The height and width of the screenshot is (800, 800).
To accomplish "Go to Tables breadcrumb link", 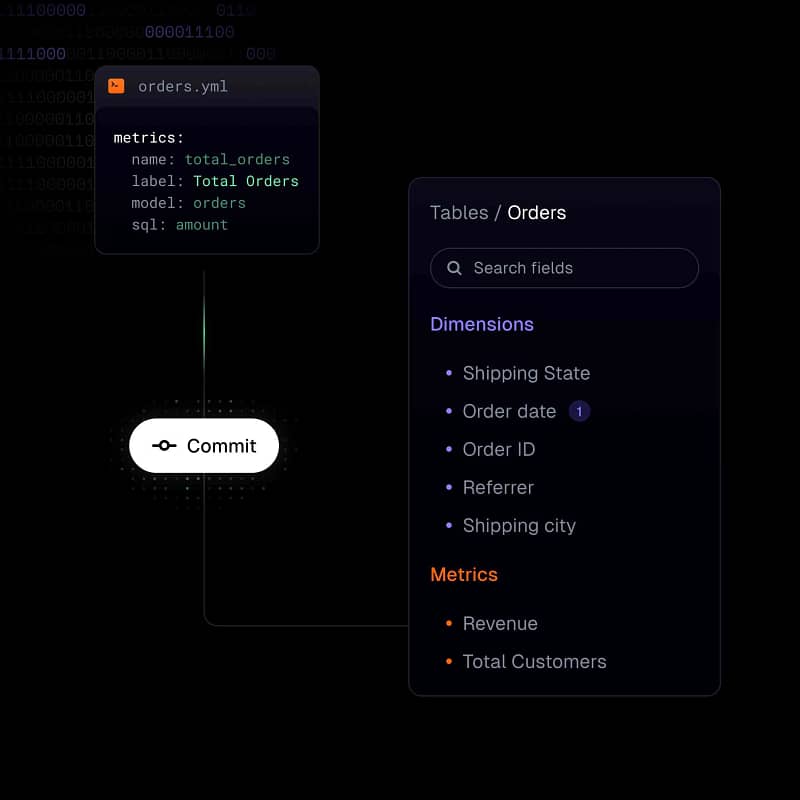I will click(459, 212).
